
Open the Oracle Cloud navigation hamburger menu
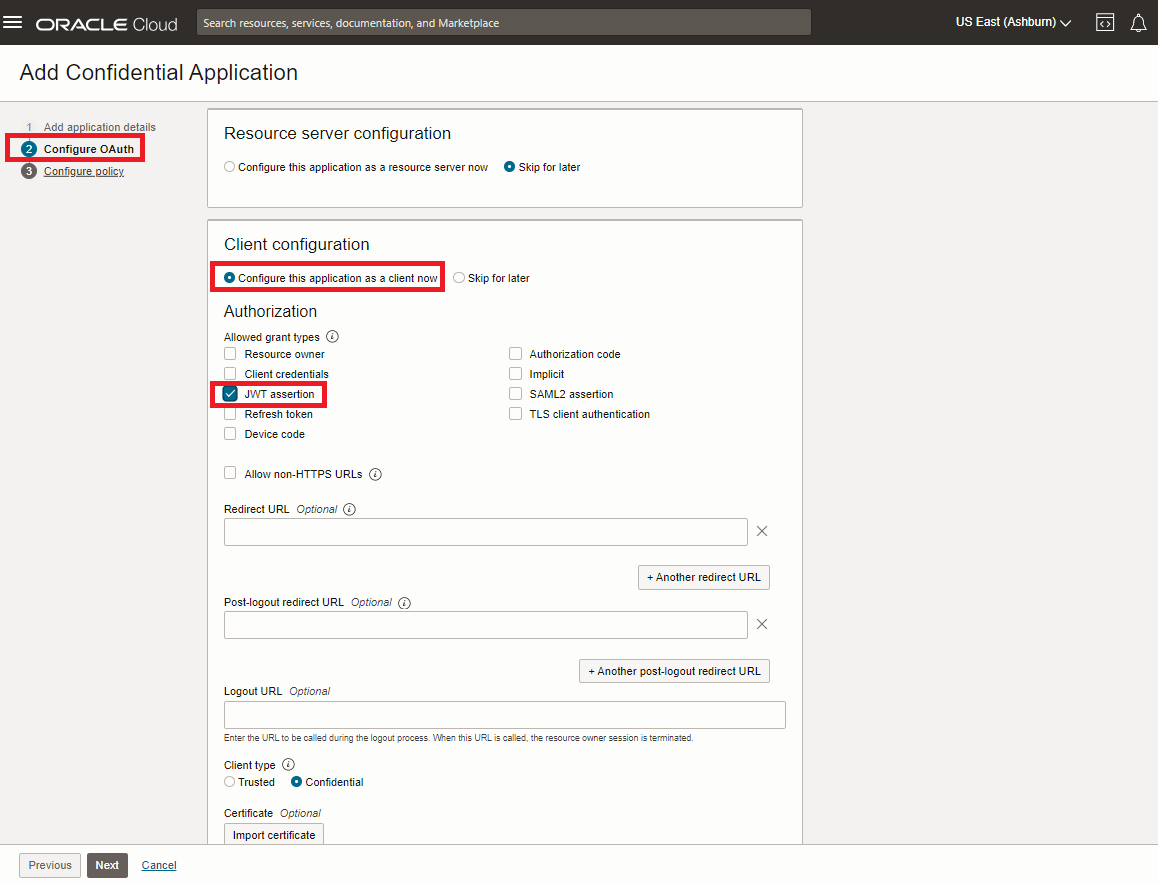click(x=13, y=21)
